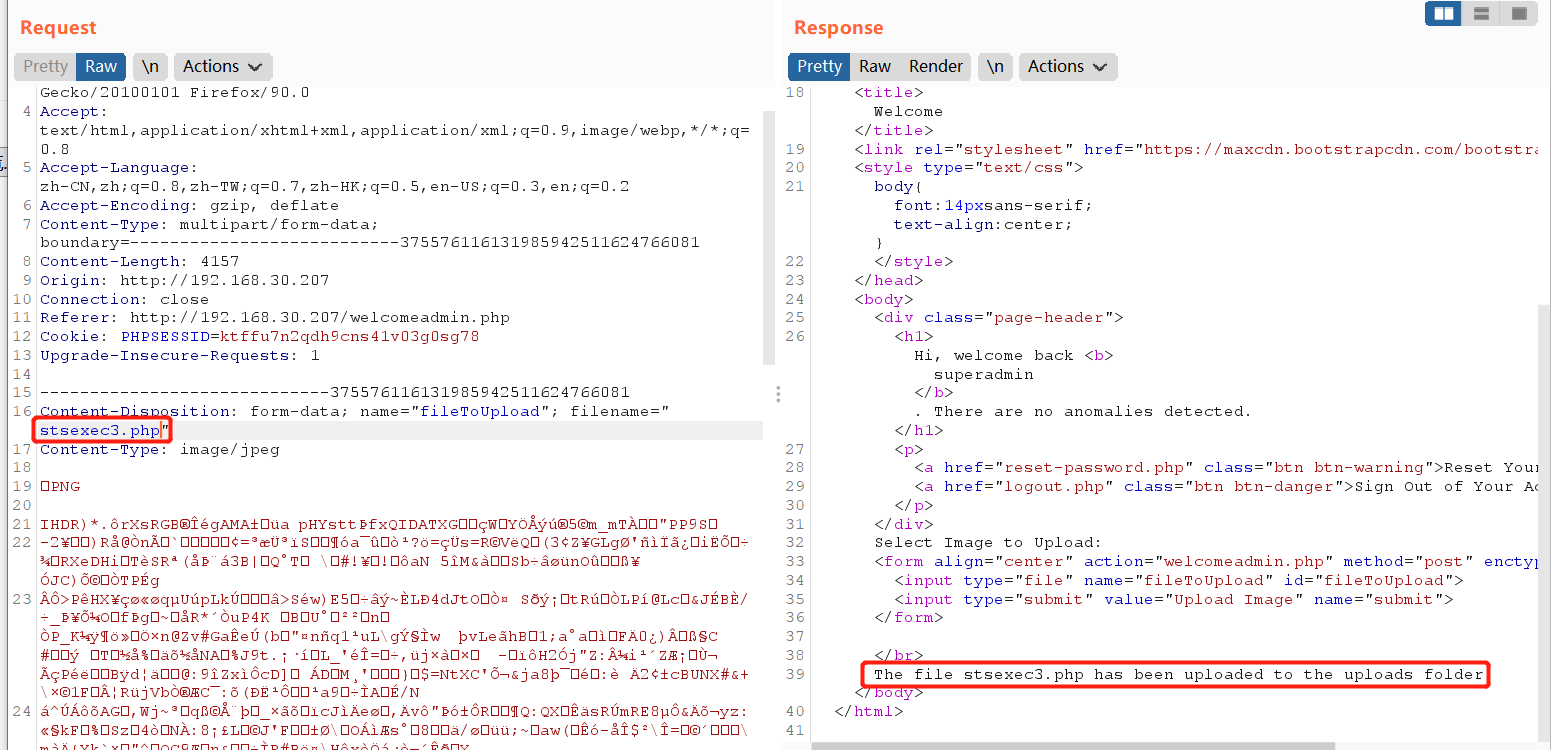Click the Request panel vertical scrollbar
The image size is (1551, 750).
(768, 237)
